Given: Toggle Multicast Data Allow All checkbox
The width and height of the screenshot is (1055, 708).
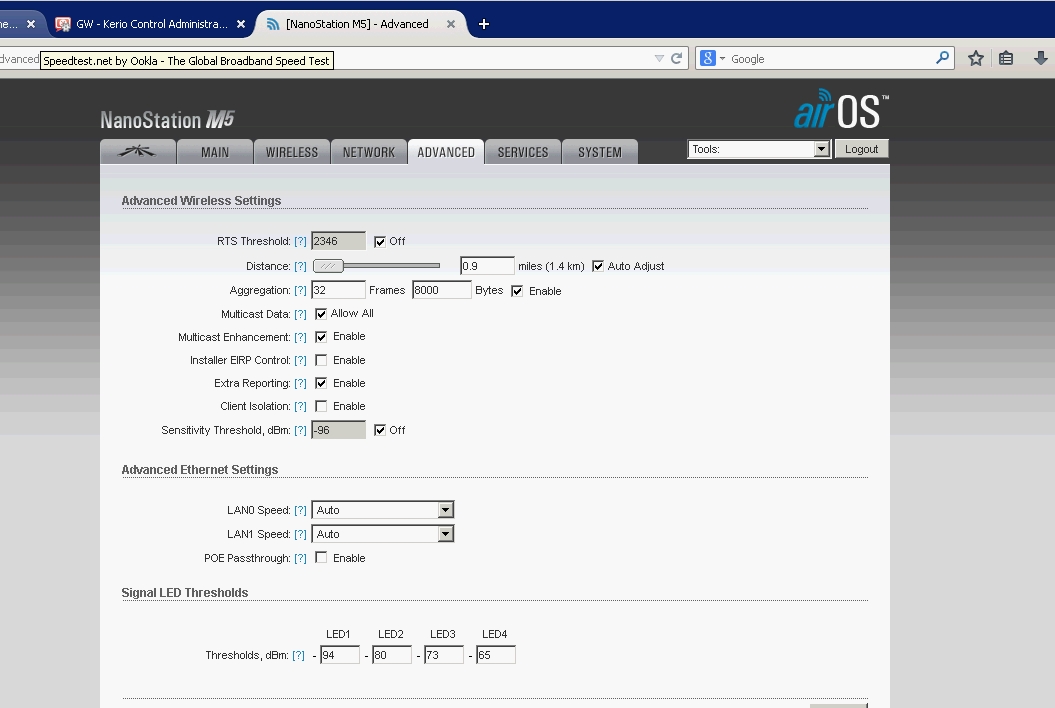Looking at the screenshot, I should tap(321, 314).
